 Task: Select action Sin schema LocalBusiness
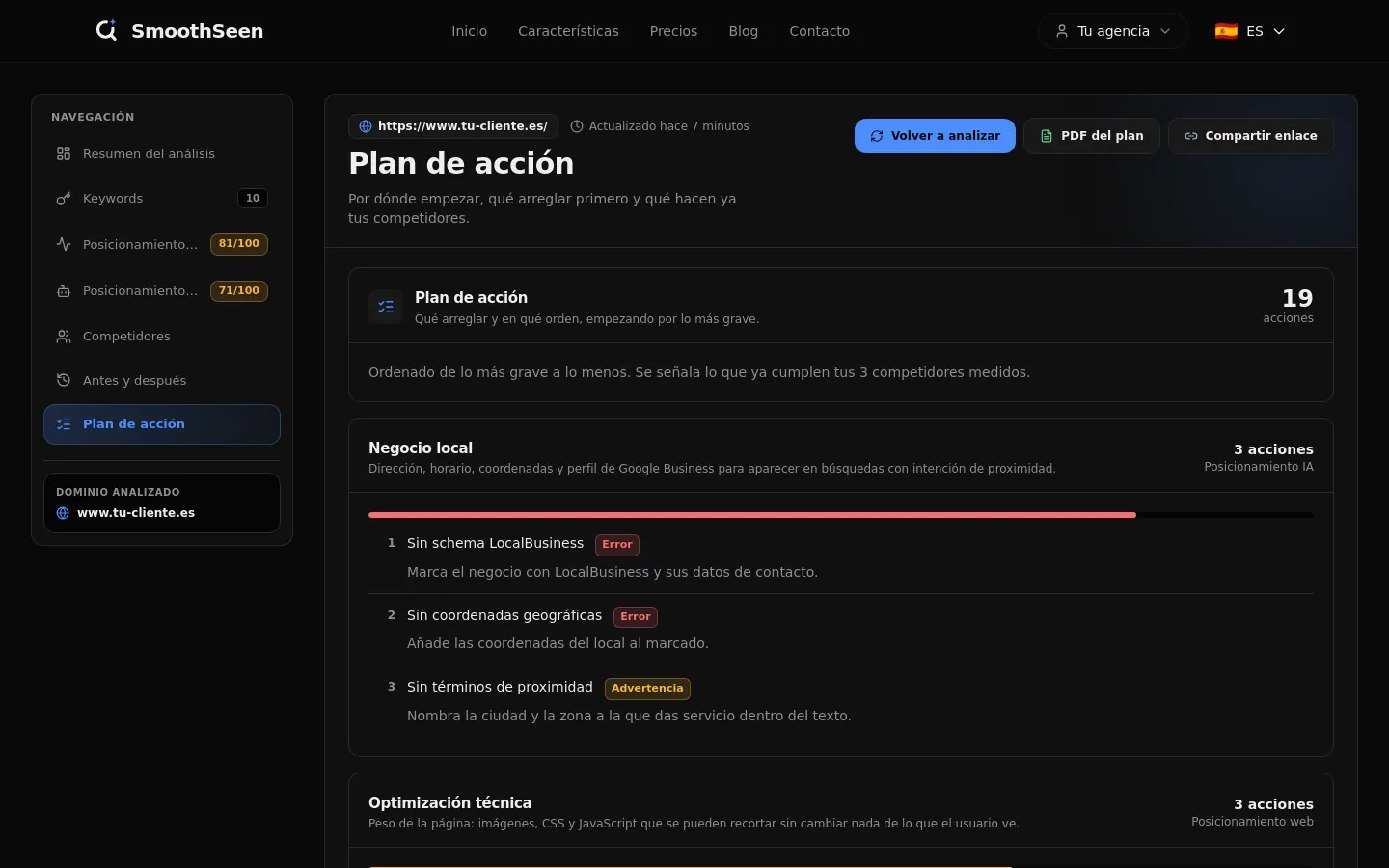(x=495, y=543)
